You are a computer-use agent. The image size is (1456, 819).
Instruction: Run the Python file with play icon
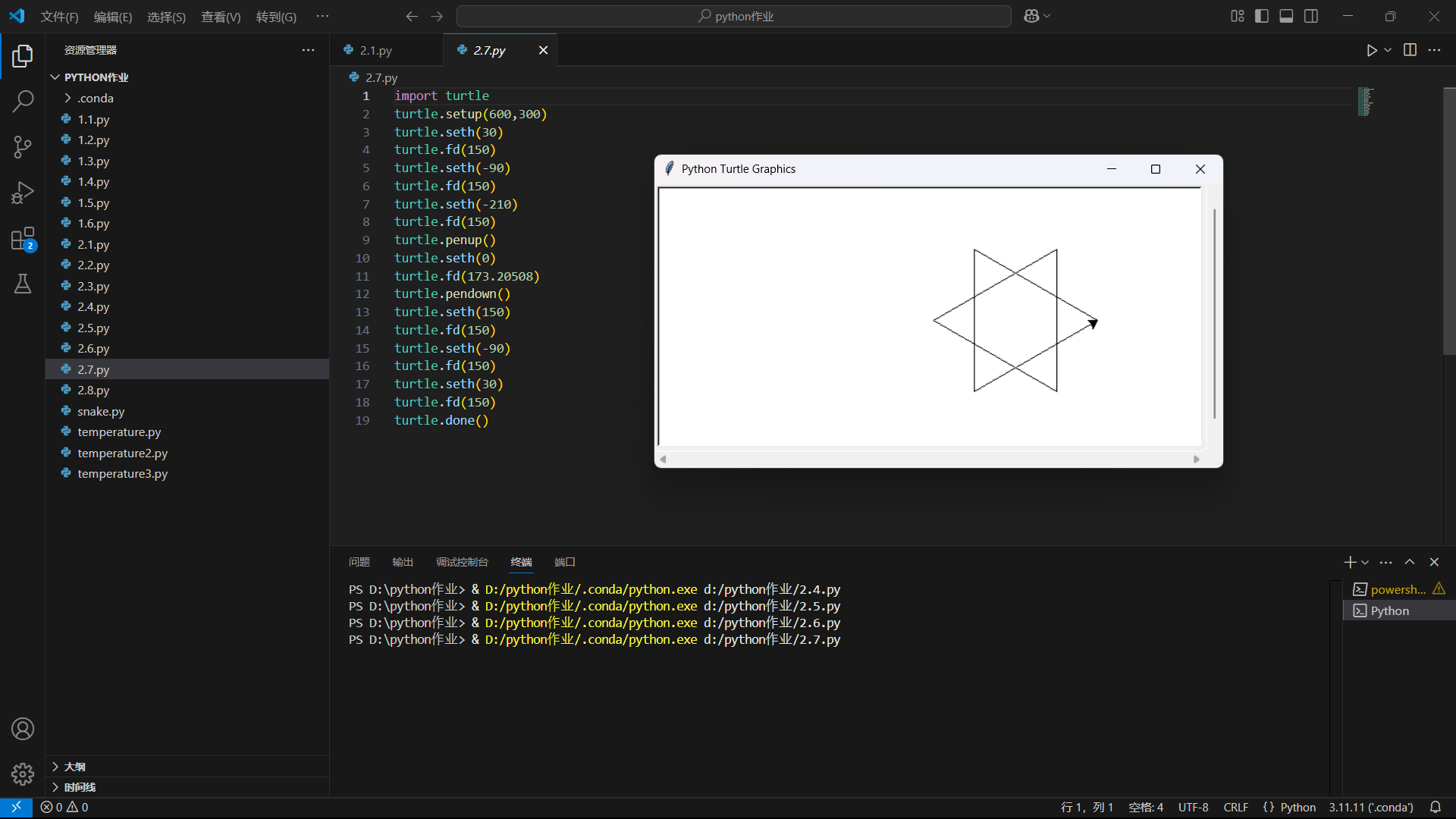pyautogui.click(x=1371, y=50)
